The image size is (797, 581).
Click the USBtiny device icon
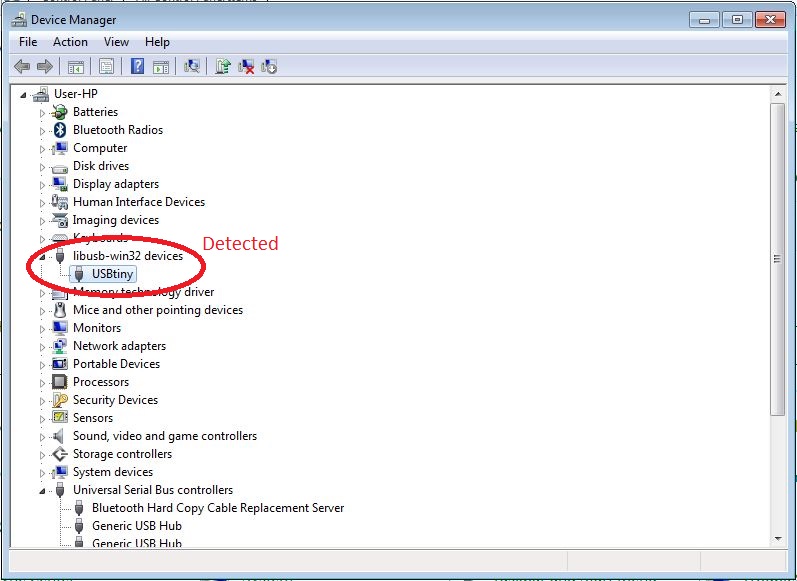(79, 274)
